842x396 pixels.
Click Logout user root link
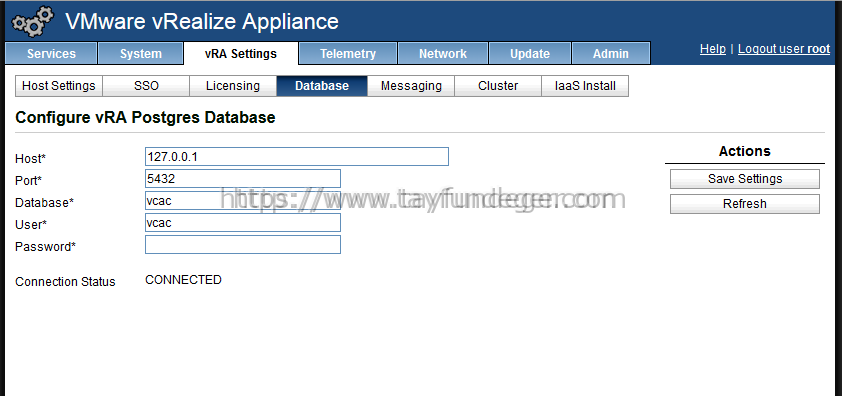click(784, 49)
